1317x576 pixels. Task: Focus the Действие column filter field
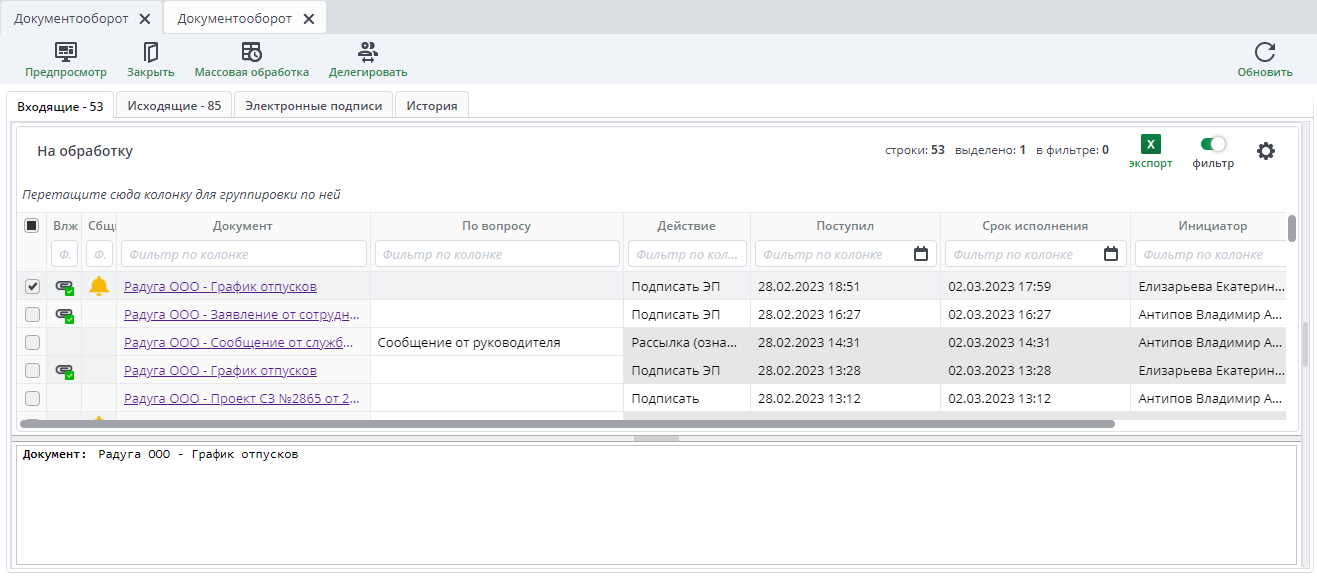click(x=687, y=254)
